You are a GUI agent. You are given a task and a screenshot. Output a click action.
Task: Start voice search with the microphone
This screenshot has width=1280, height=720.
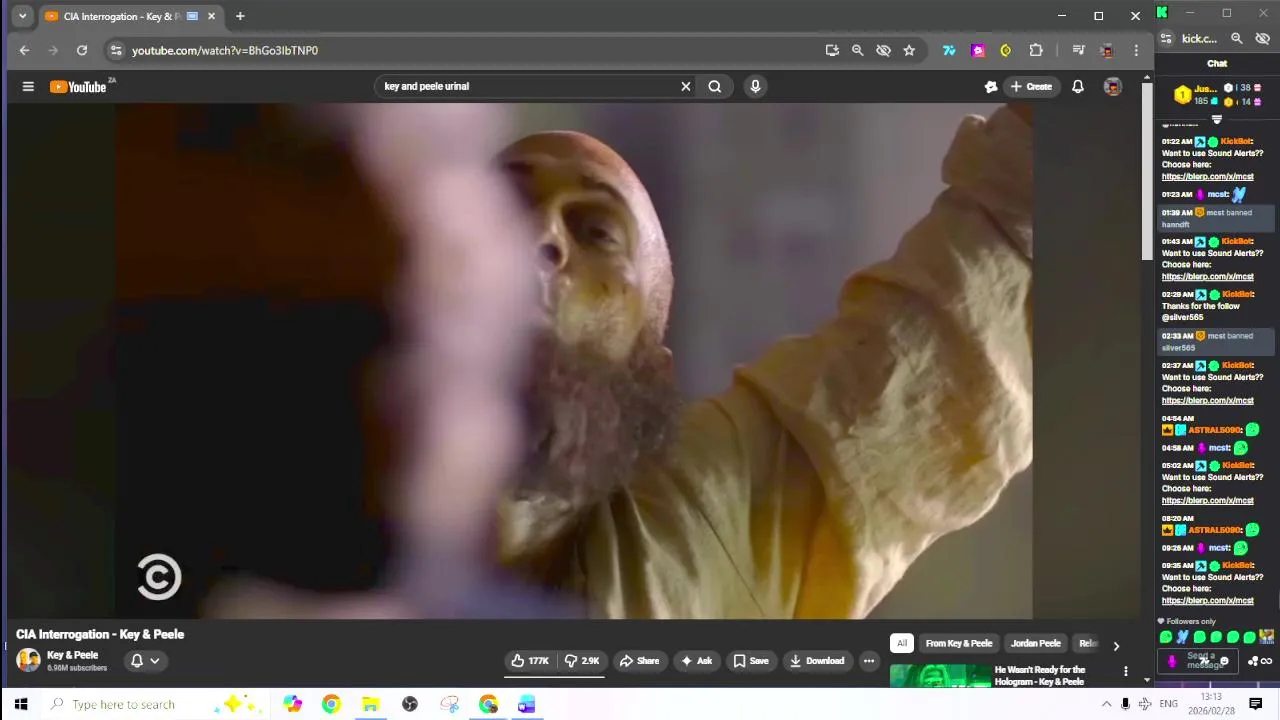pyautogui.click(x=755, y=86)
